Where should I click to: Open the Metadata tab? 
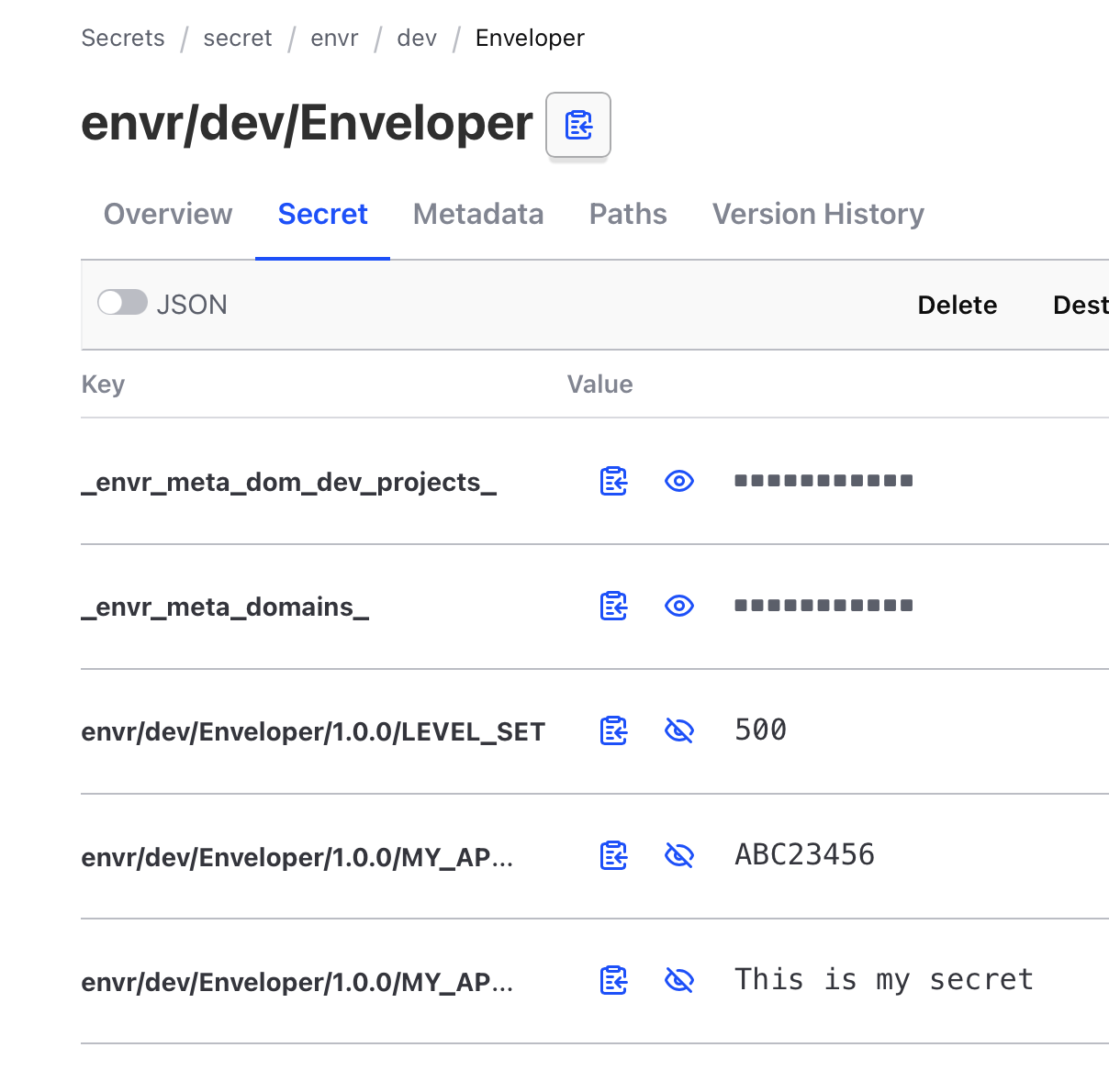click(x=478, y=214)
